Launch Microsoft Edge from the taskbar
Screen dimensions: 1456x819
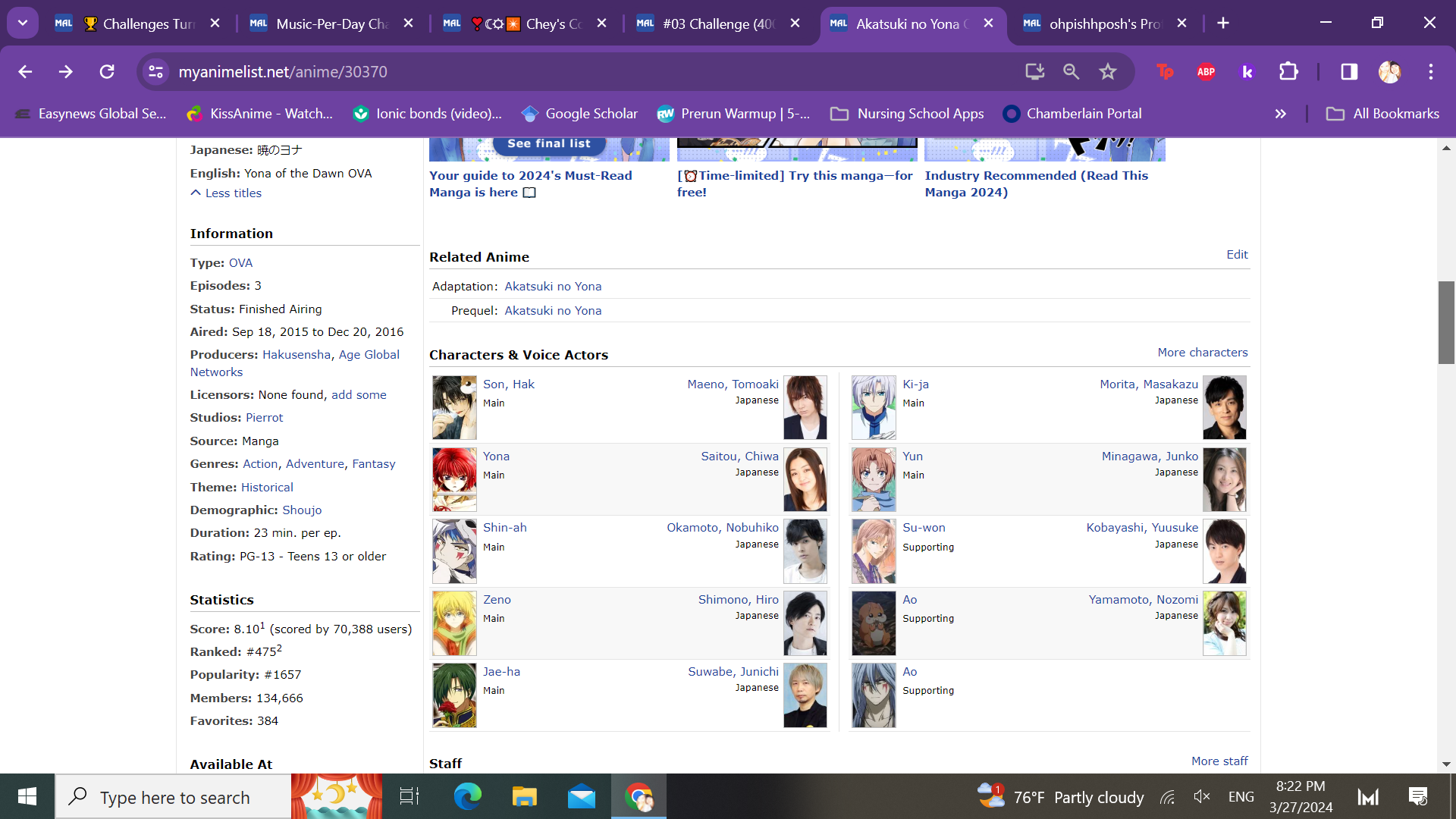point(467,796)
